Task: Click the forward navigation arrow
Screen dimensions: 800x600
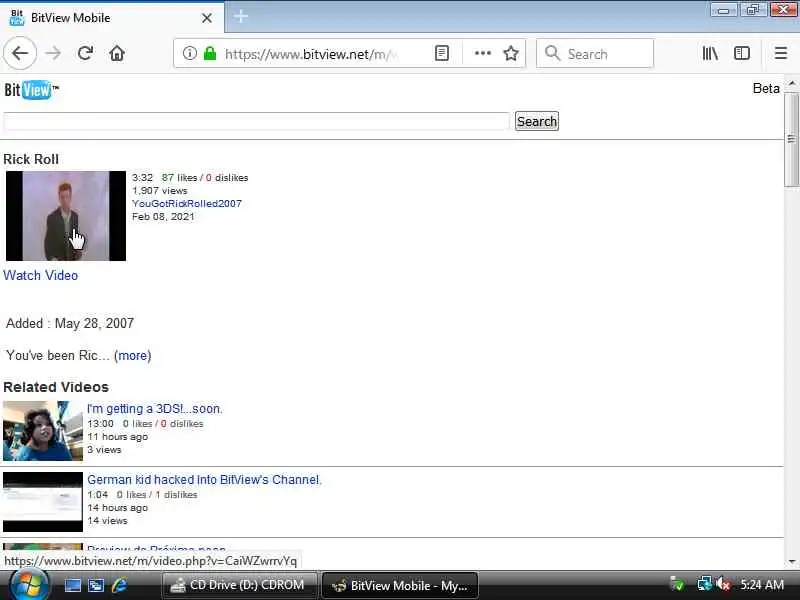Action: coord(53,53)
